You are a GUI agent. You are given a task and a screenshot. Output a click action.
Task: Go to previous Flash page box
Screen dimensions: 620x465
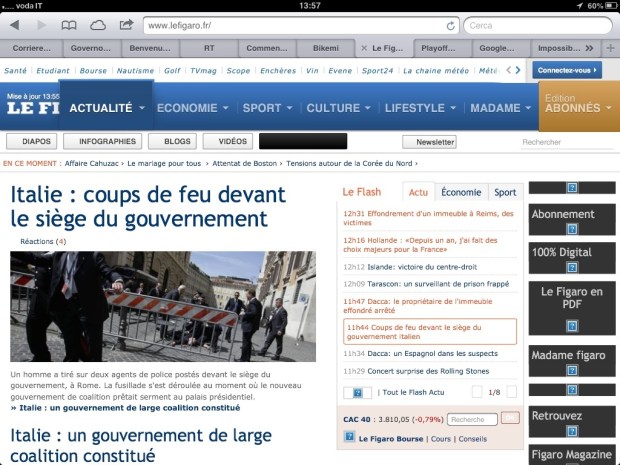click(477, 392)
